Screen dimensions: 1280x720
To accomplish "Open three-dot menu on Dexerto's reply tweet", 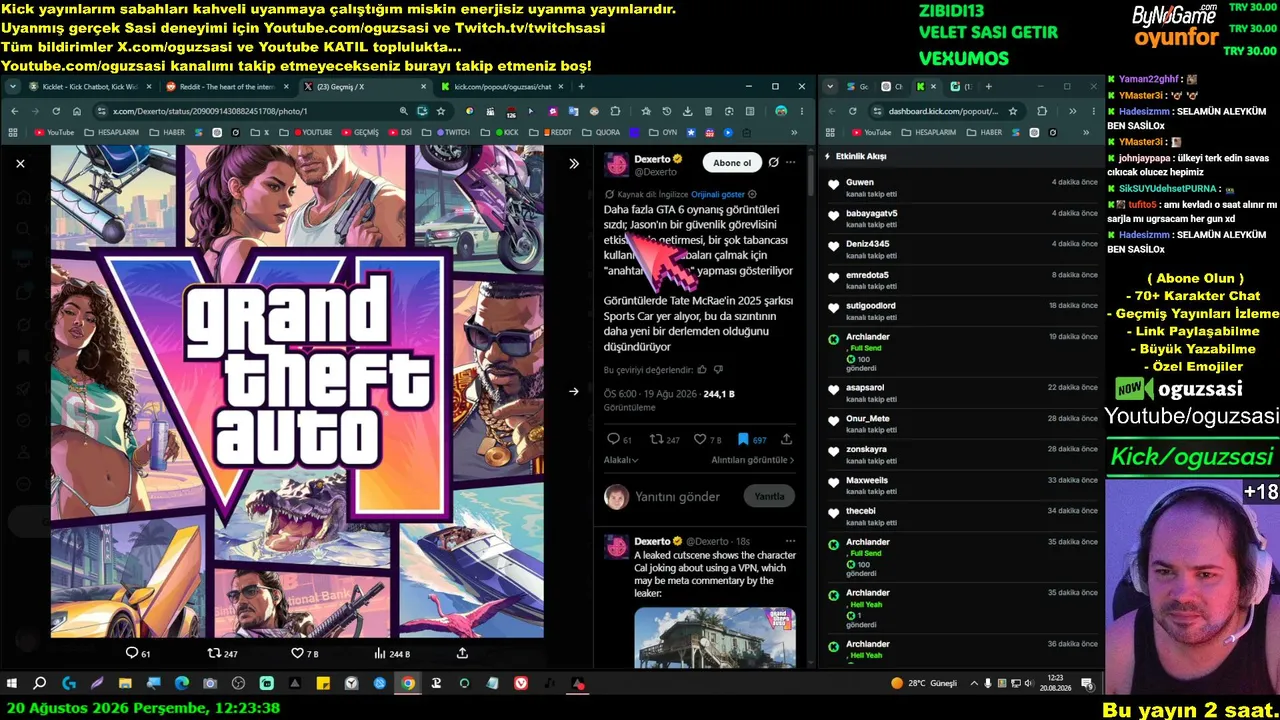I will 790,541.
